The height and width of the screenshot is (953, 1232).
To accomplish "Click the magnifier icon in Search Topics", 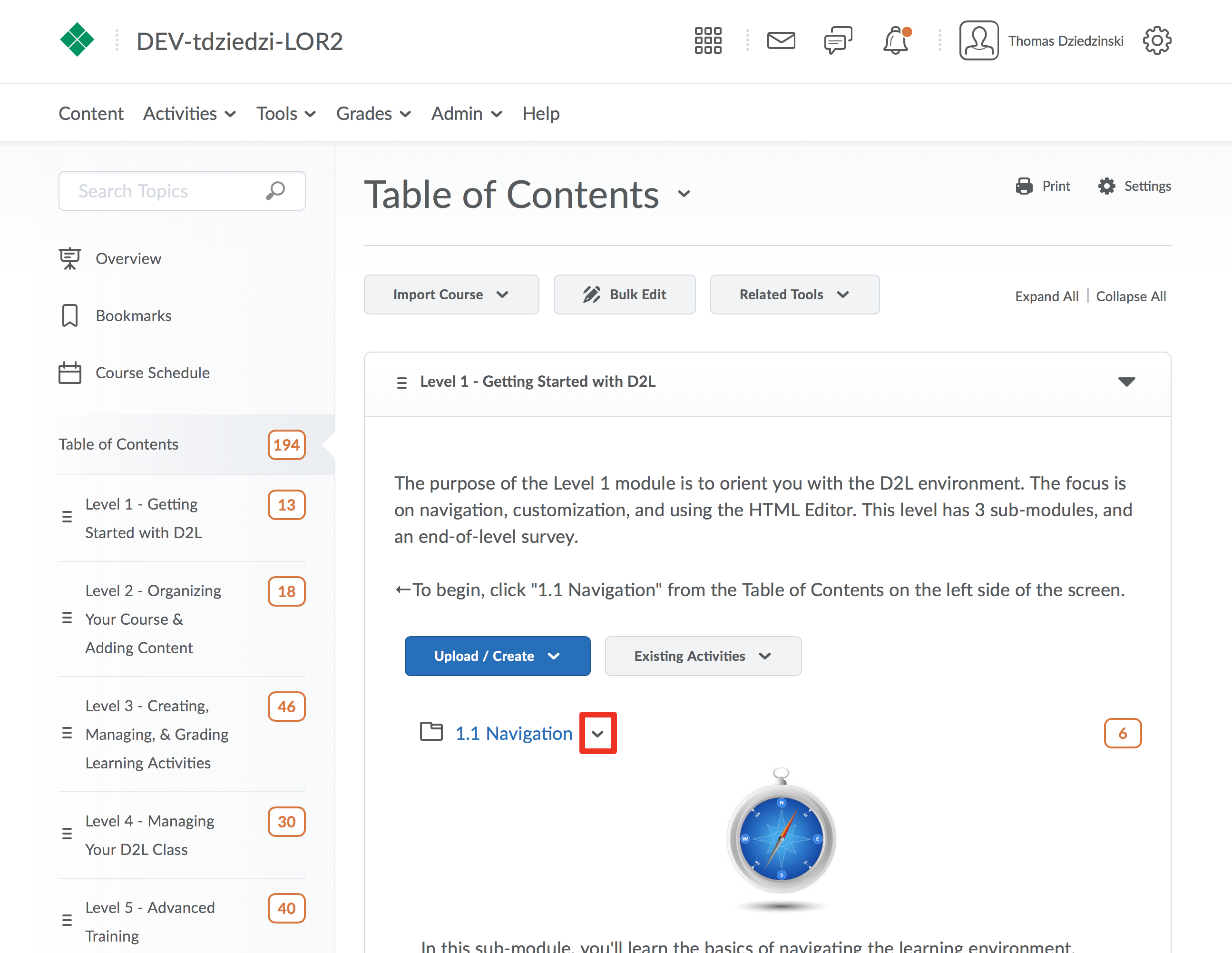I will [x=275, y=191].
